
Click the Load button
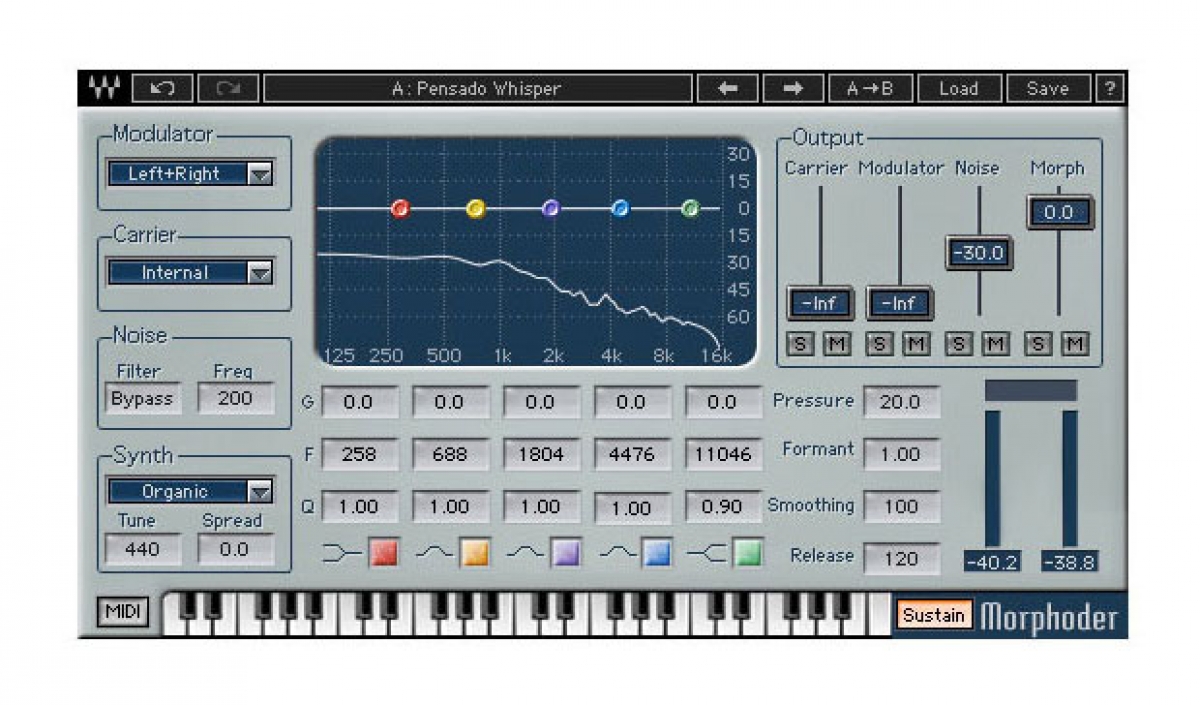(x=959, y=88)
